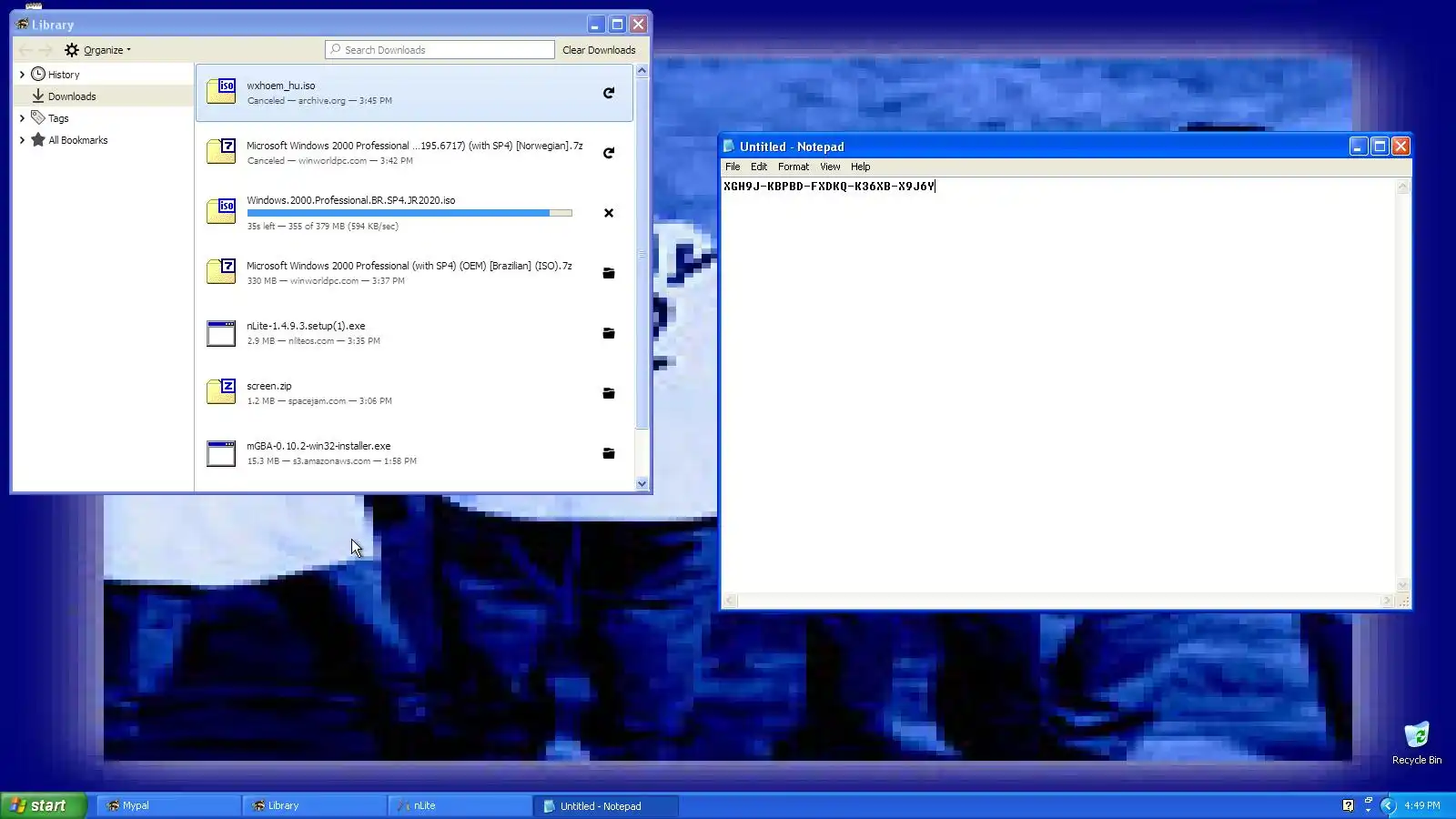Expand the Tags tree node
The height and width of the screenshot is (819, 1456).
pyautogui.click(x=22, y=118)
